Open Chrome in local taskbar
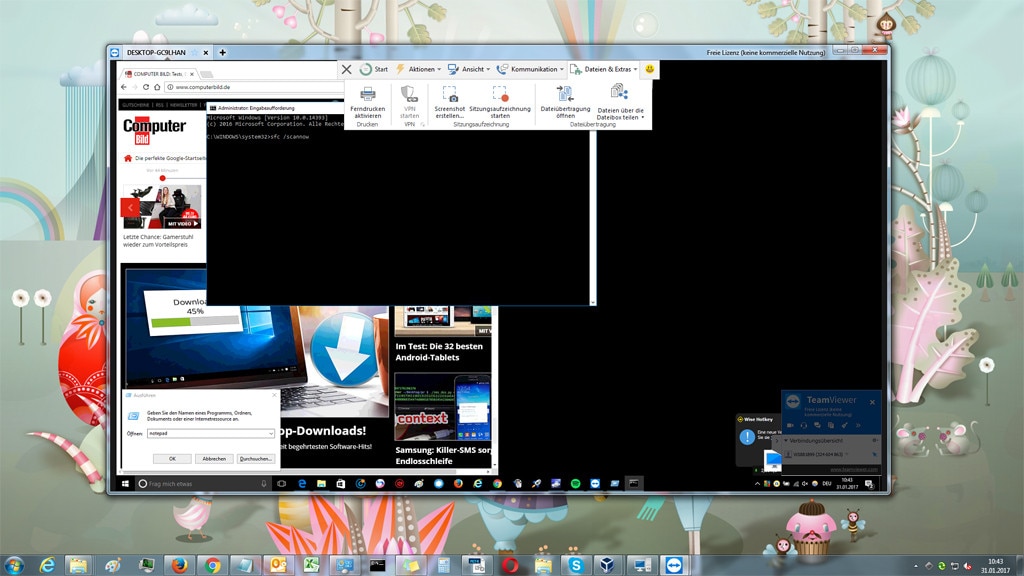Image resolution: width=1024 pixels, height=576 pixels. [x=212, y=565]
